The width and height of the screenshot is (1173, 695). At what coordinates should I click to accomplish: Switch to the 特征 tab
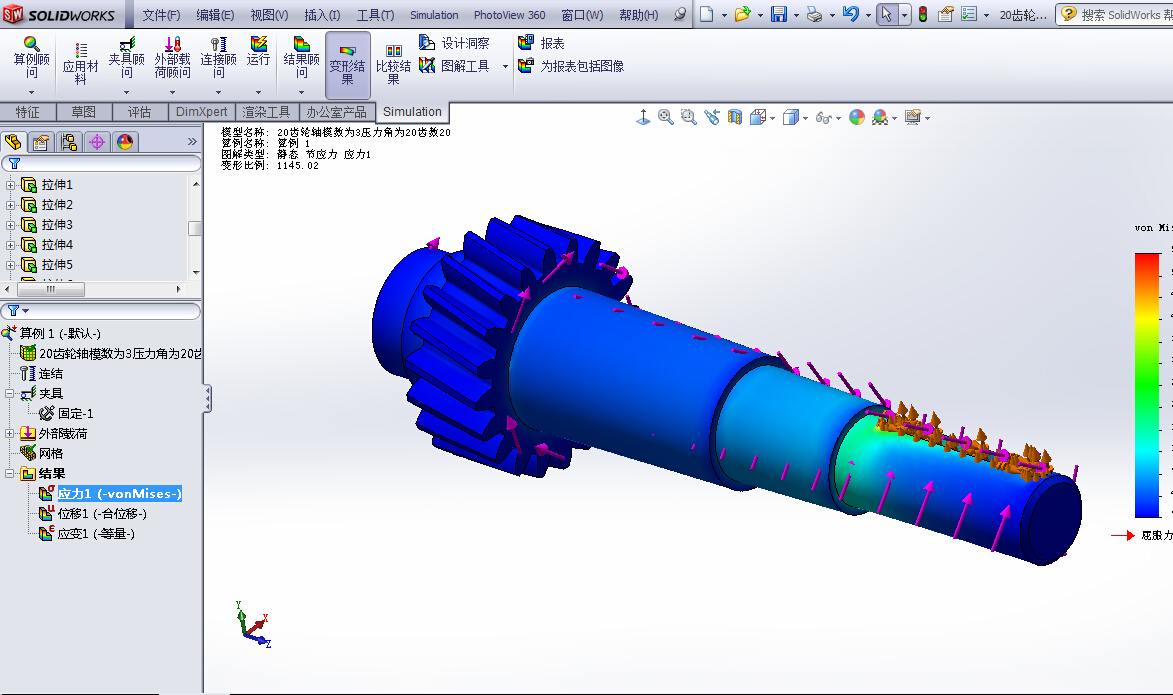tap(28, 112)
